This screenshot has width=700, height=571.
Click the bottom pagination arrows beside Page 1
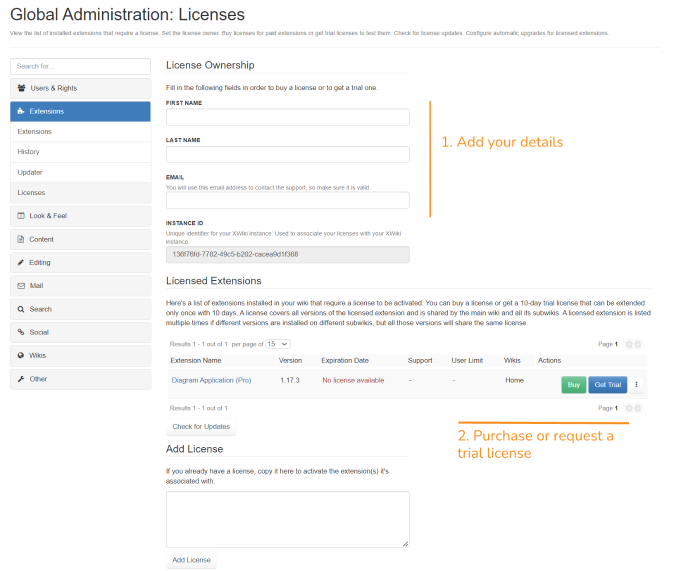click(633, 408)
